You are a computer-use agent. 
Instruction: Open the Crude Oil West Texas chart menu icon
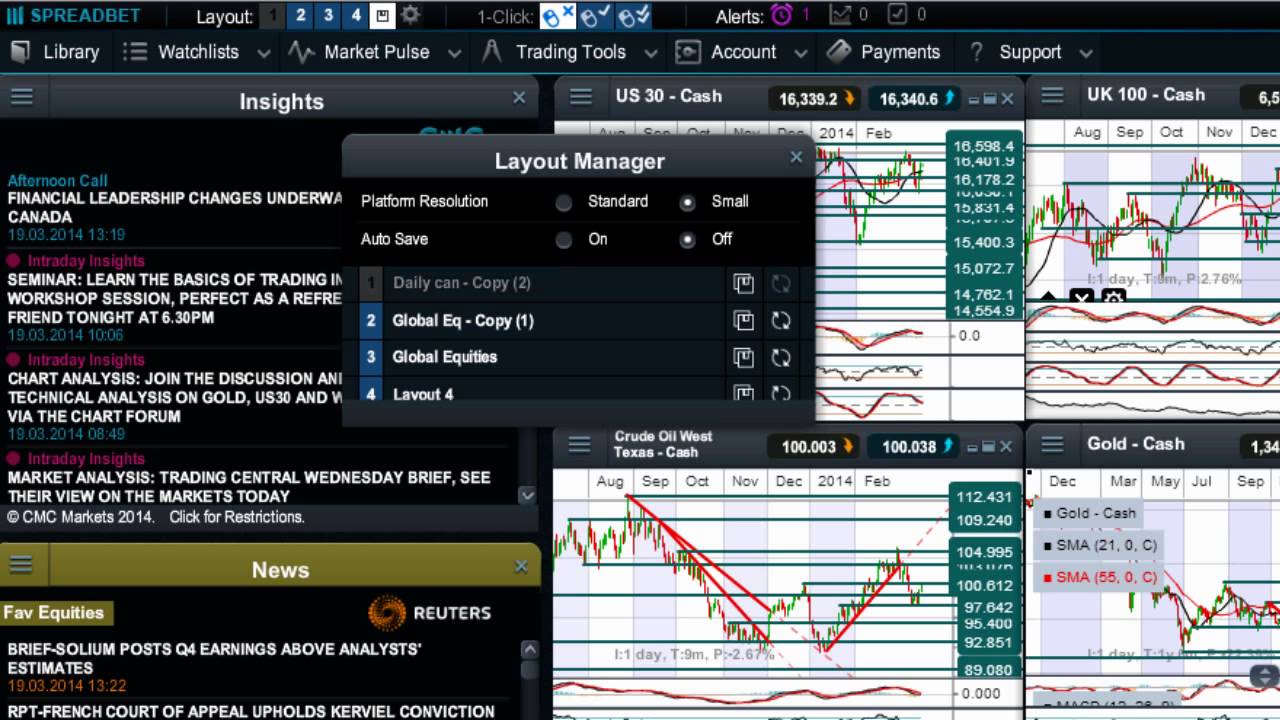click(x=580, y=445)
